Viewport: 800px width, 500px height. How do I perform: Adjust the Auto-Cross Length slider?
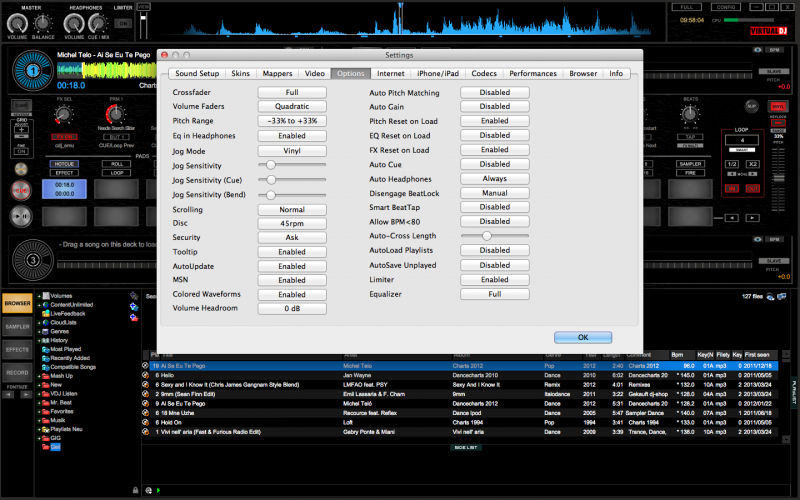(x=487, y=236)
